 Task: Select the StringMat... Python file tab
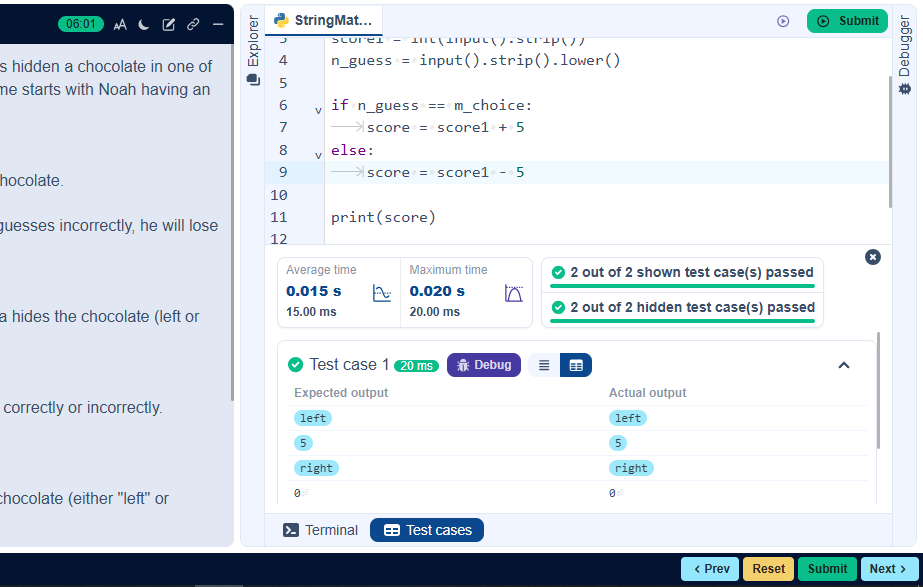click(324, 21)
